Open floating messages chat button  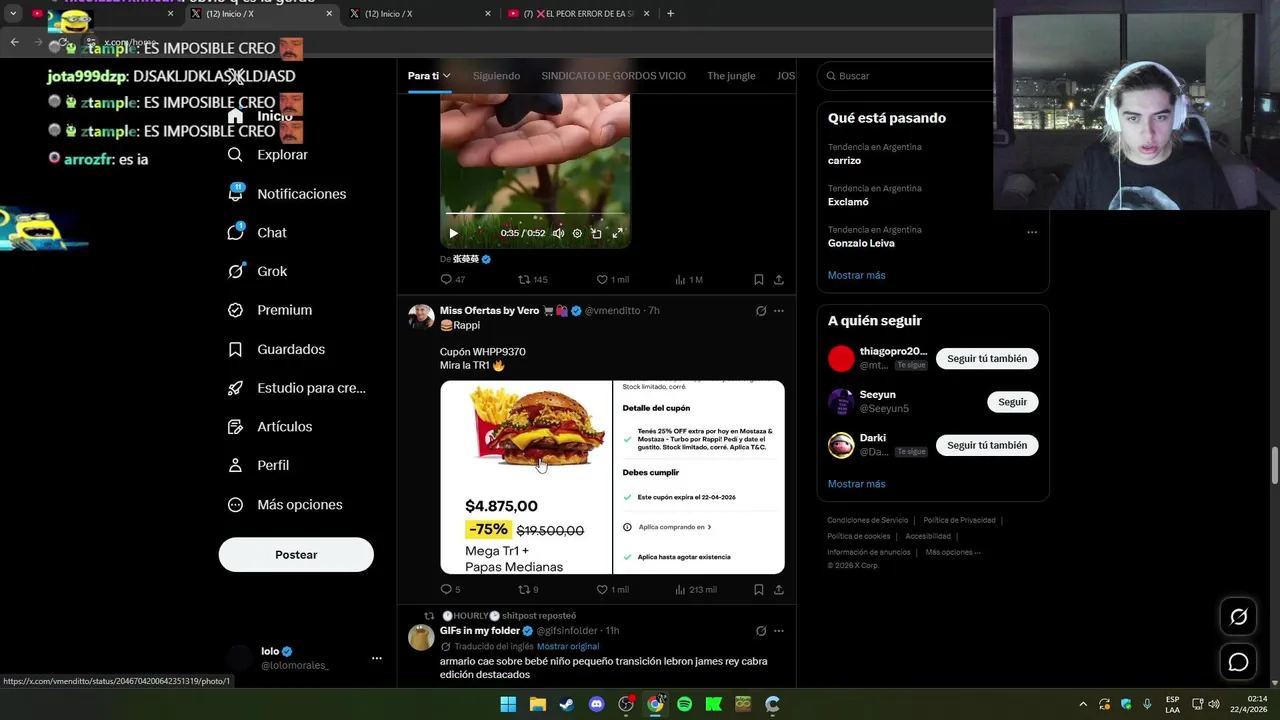[x=1238, y=662]
